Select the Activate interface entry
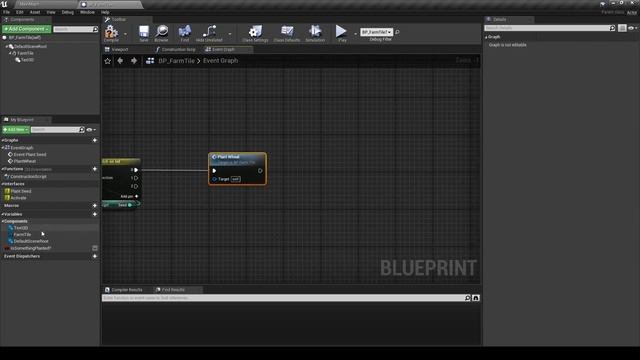 (18, 198)
